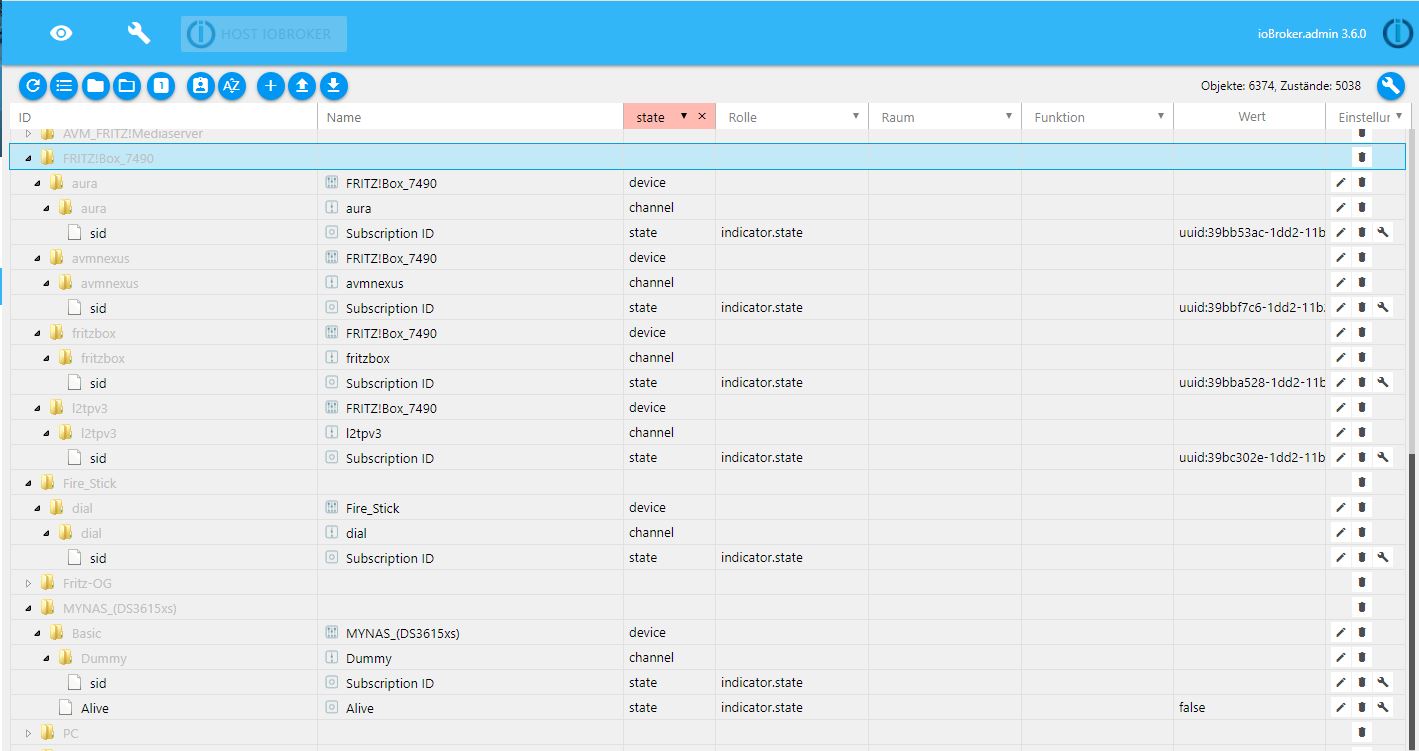Expand all nodes with the open folder icon
This screenshot has width=1419, height=751.
point(127,86)
